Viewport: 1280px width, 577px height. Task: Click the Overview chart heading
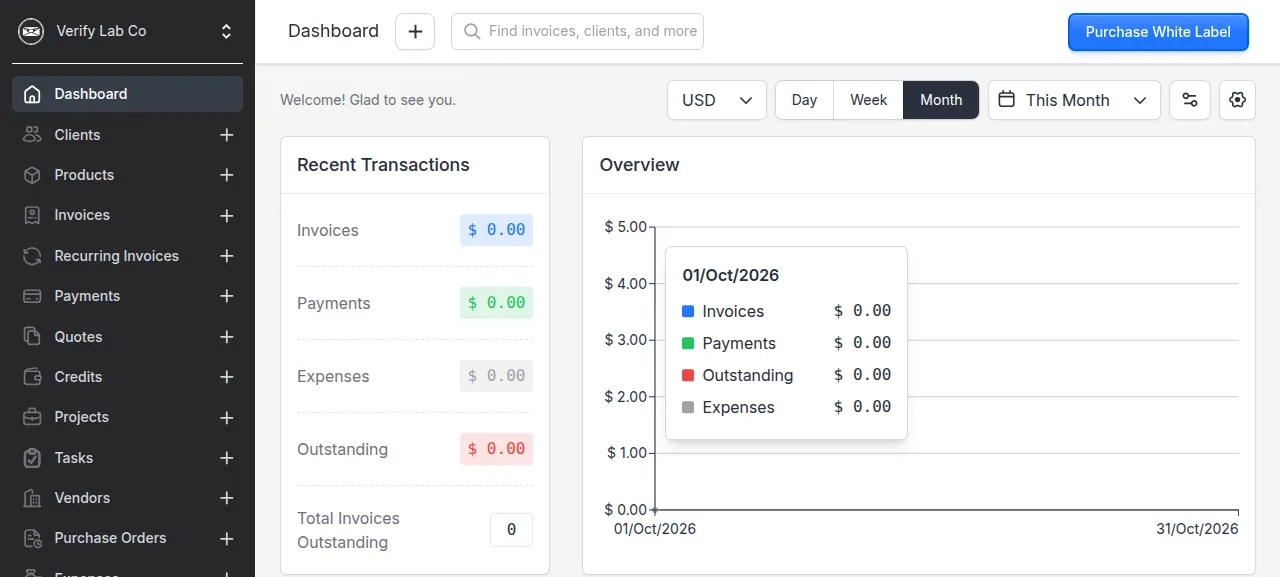(639, 165)
